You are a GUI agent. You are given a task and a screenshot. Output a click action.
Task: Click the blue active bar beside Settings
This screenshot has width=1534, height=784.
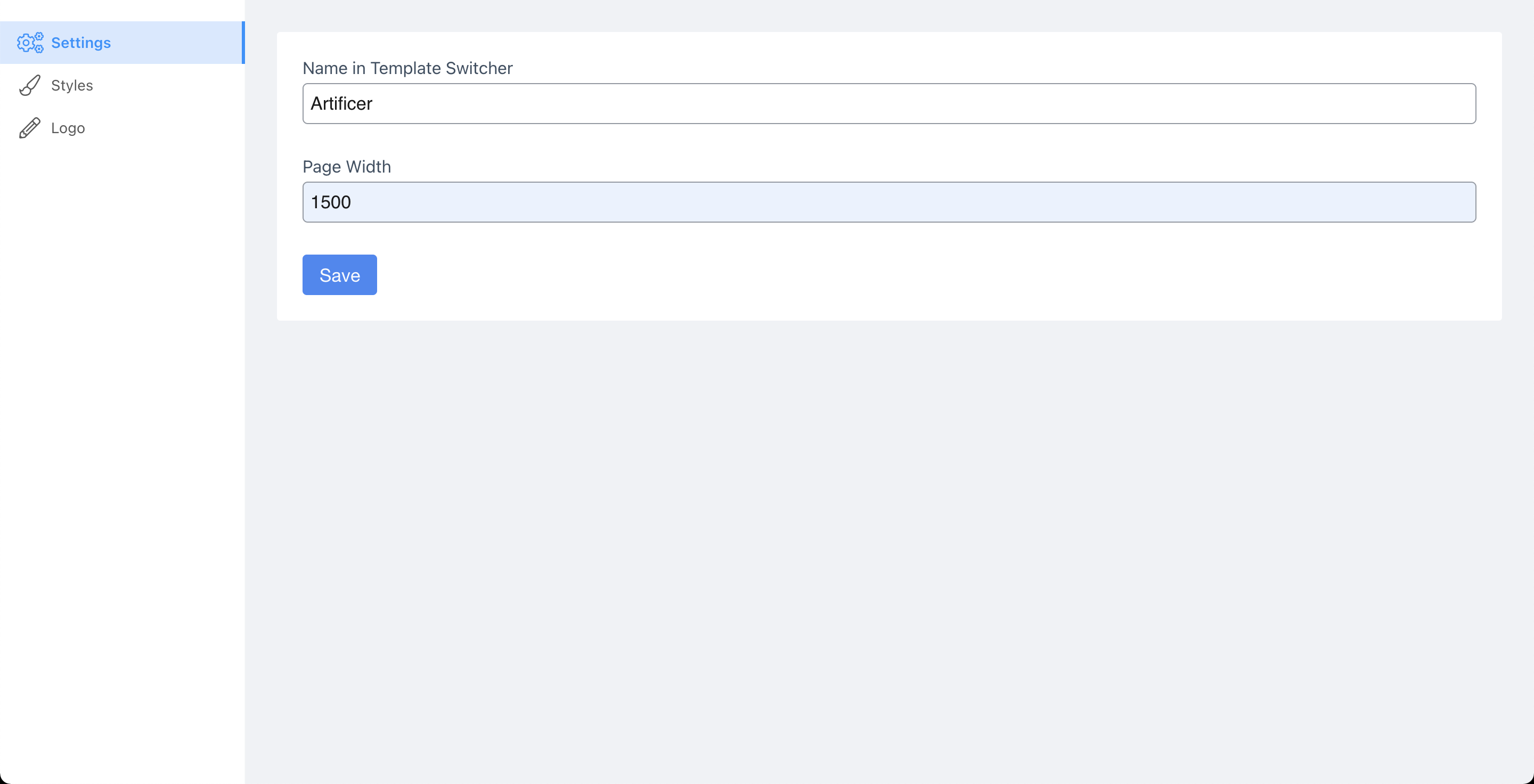(x=243, y=43)
